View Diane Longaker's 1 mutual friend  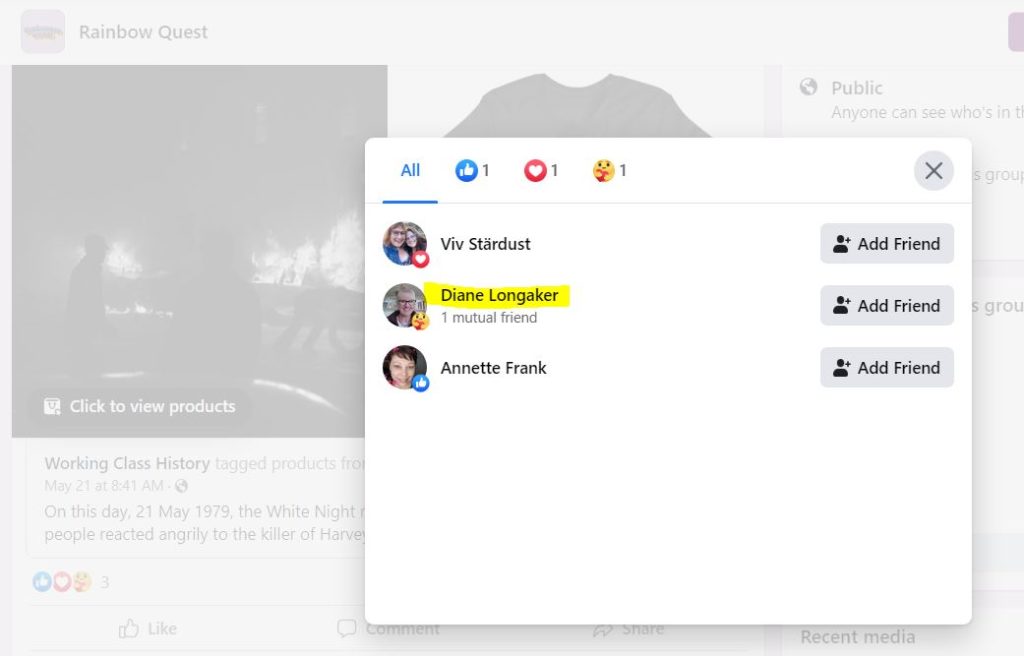click(488, 318)
